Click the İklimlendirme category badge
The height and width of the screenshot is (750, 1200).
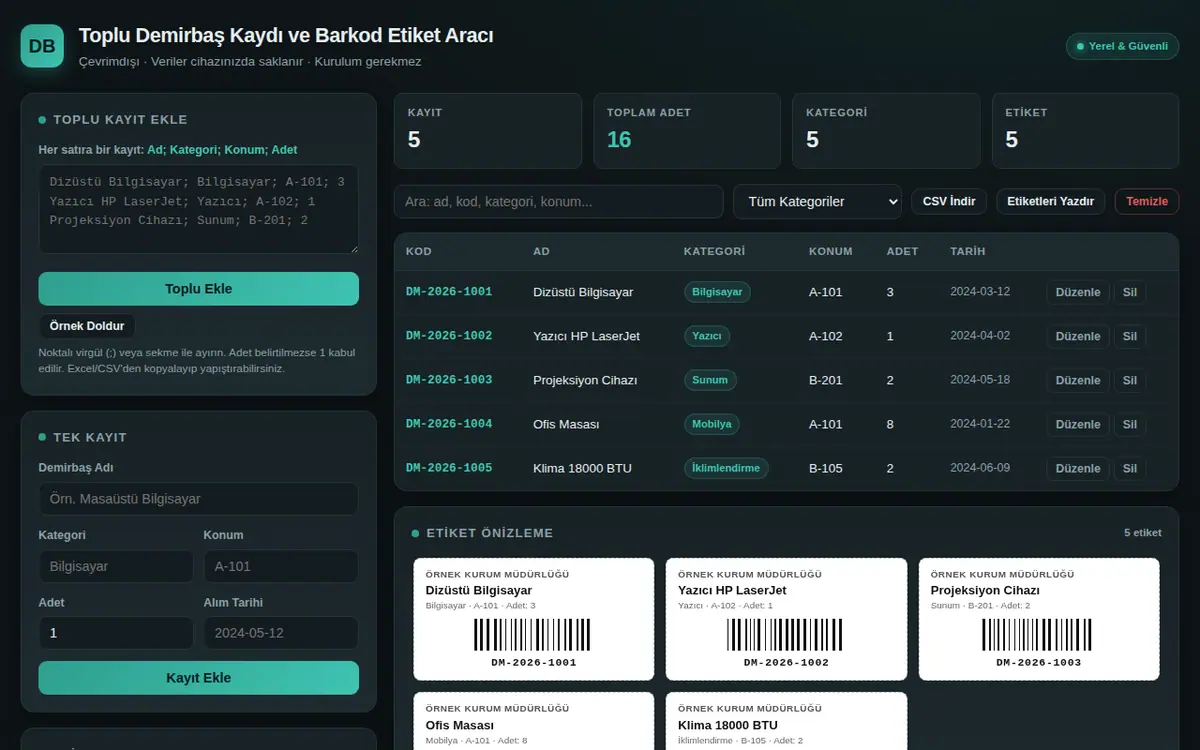click(x=726, y=468)
